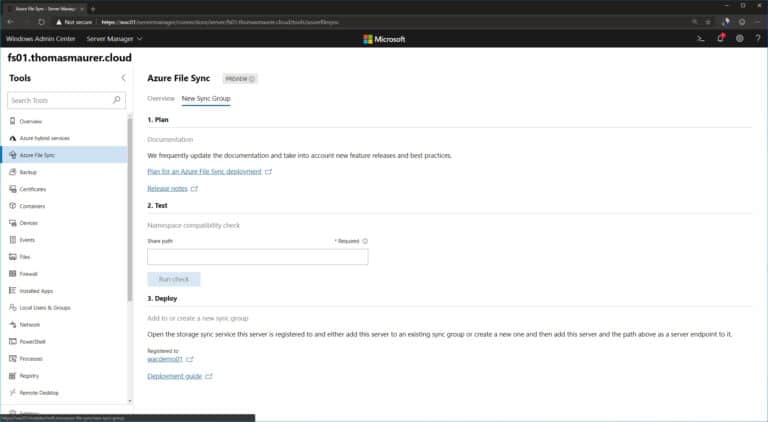
Task: Open the Backup tool icon
Action: 13,172
